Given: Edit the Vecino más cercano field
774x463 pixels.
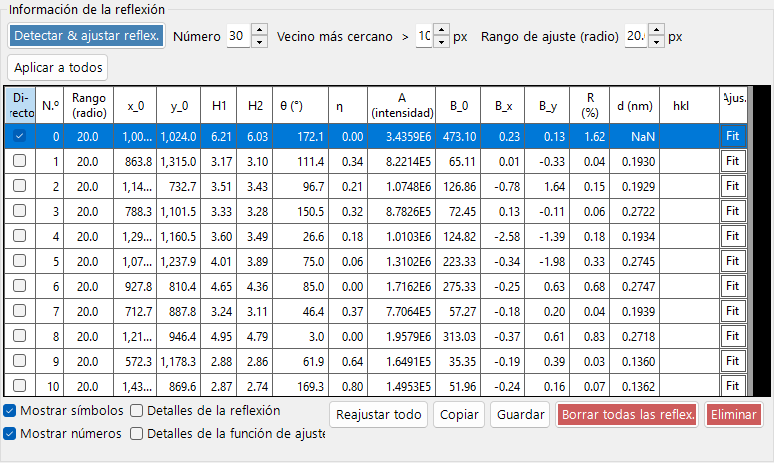Looking at the screenshot, I should (425, 36).
